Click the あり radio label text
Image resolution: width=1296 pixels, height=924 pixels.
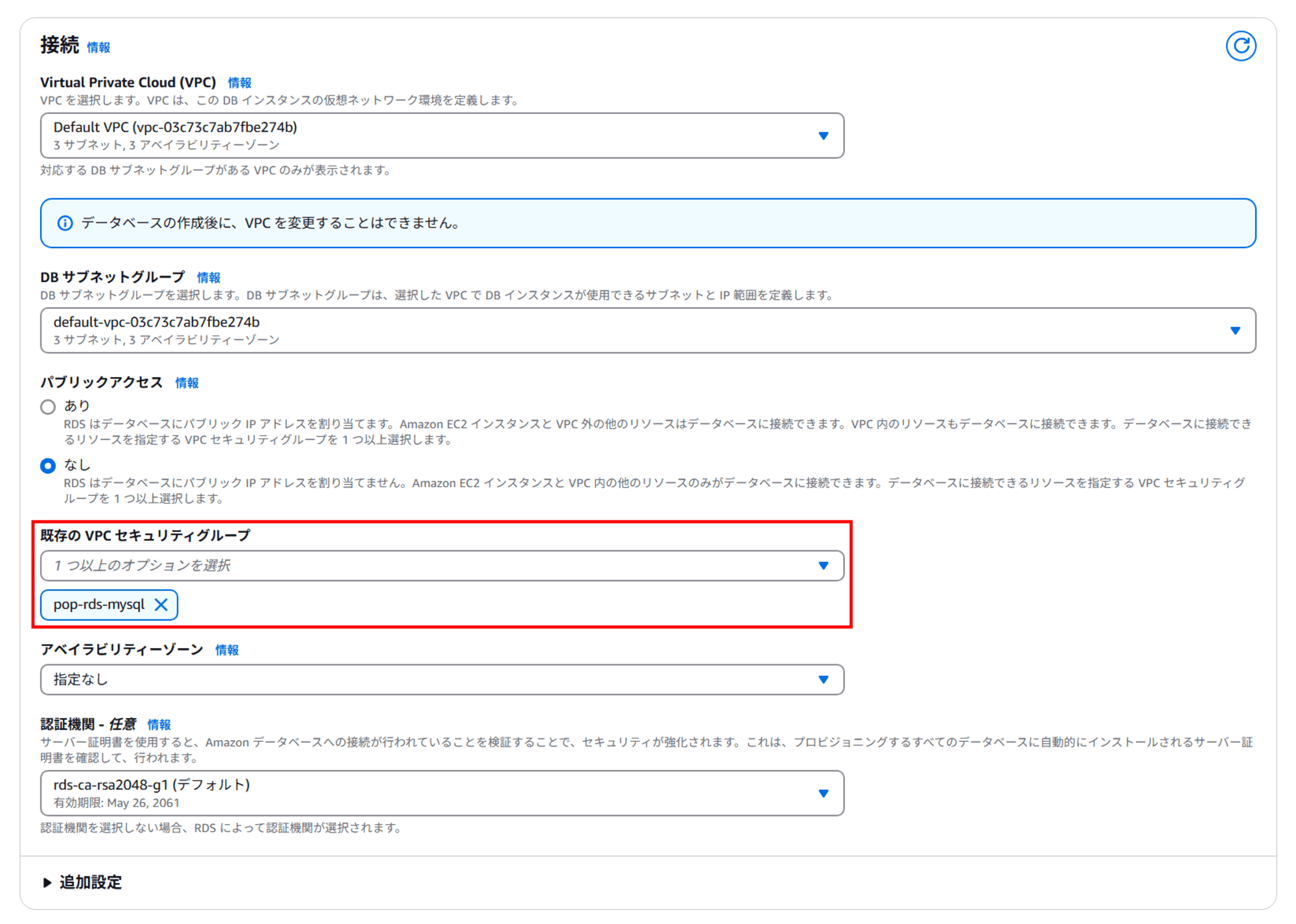coord(77,406)
